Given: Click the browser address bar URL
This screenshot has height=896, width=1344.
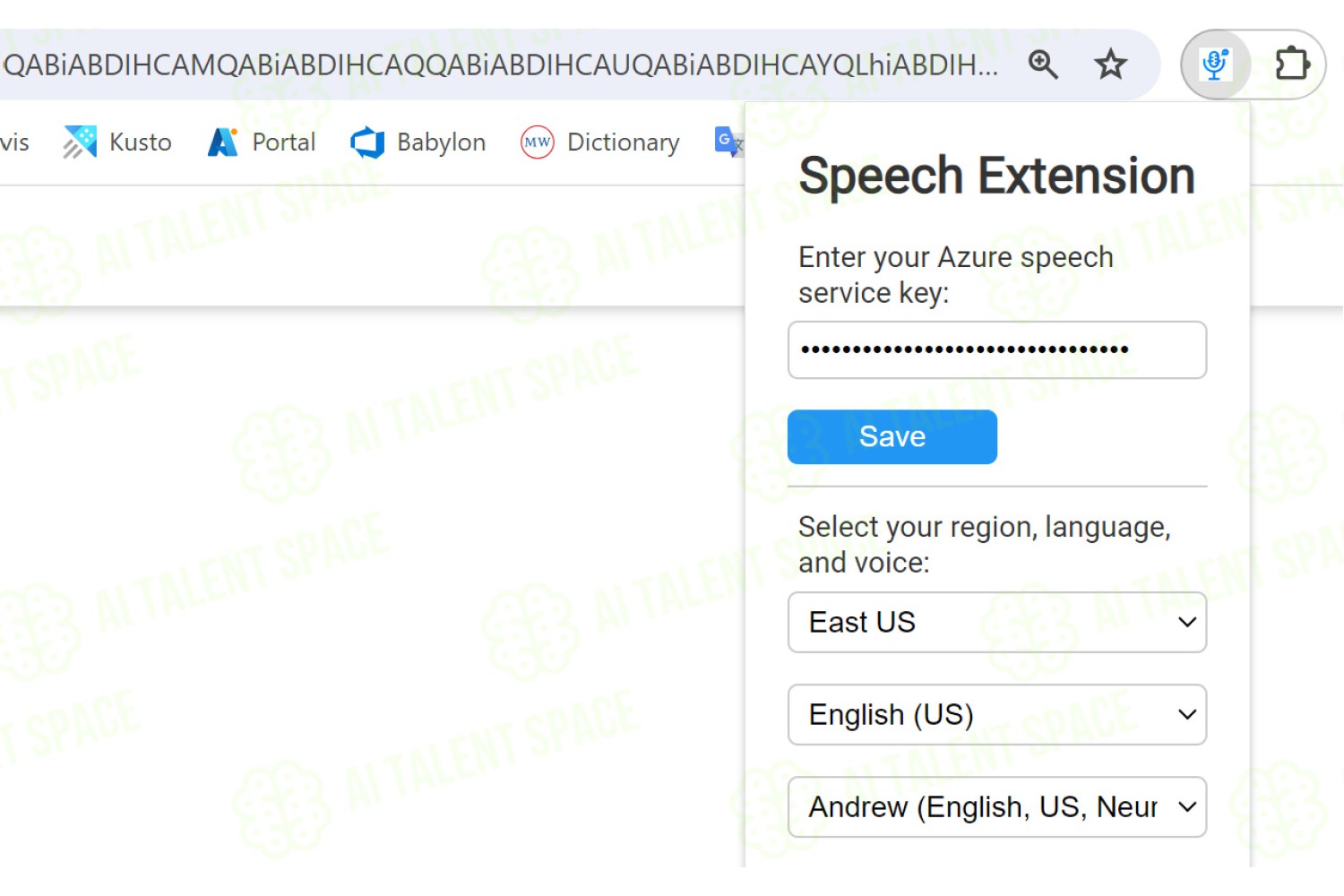Looking at the screenshot, I should click(x=500, y=65).
